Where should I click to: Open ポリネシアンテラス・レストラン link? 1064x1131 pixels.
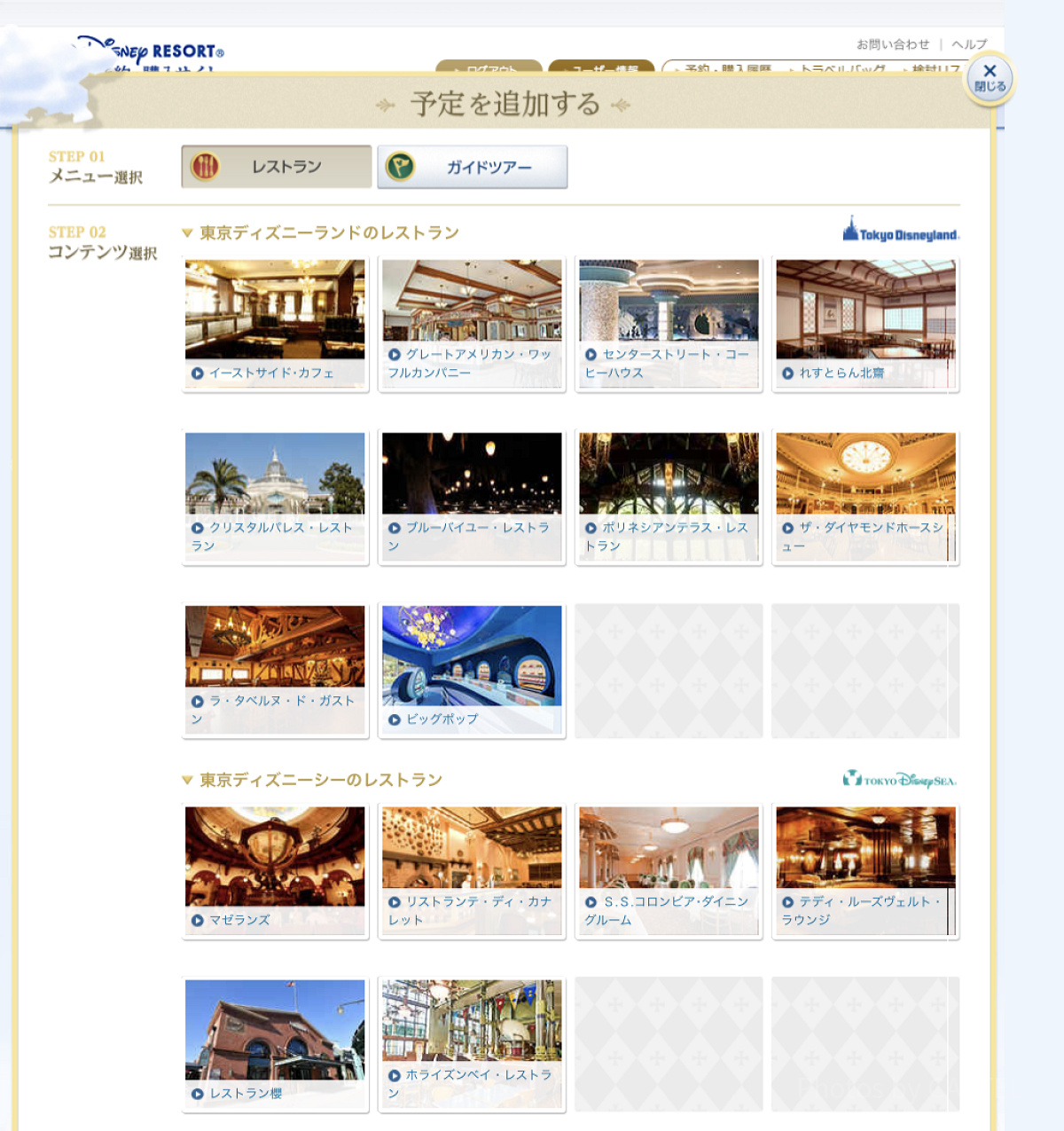[666, 537]
